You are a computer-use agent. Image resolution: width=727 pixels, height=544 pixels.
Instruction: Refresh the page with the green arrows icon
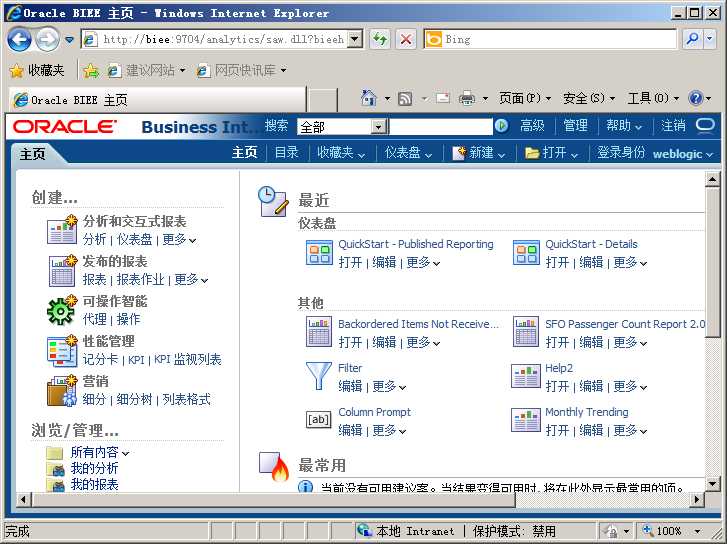pos(380,39)
